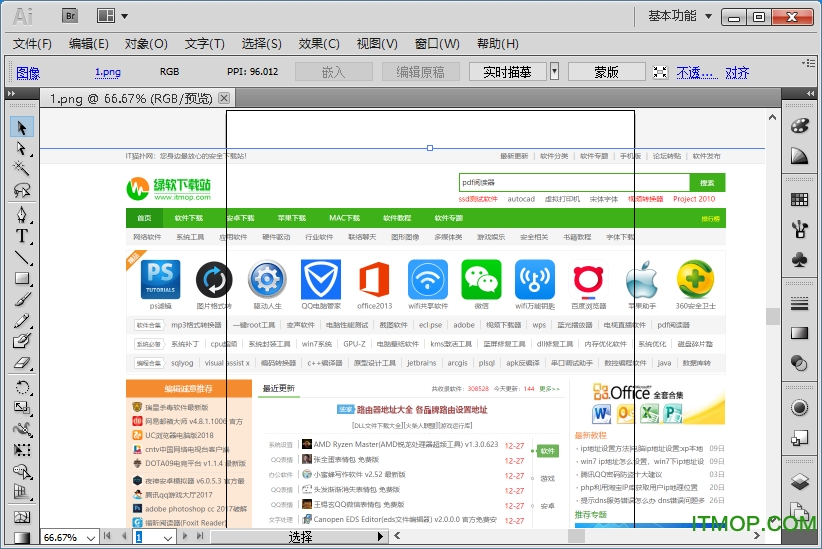Screen dimensions: 822x549
Task: Open the control bar panel options menu
Action: (x=808, y=63)
